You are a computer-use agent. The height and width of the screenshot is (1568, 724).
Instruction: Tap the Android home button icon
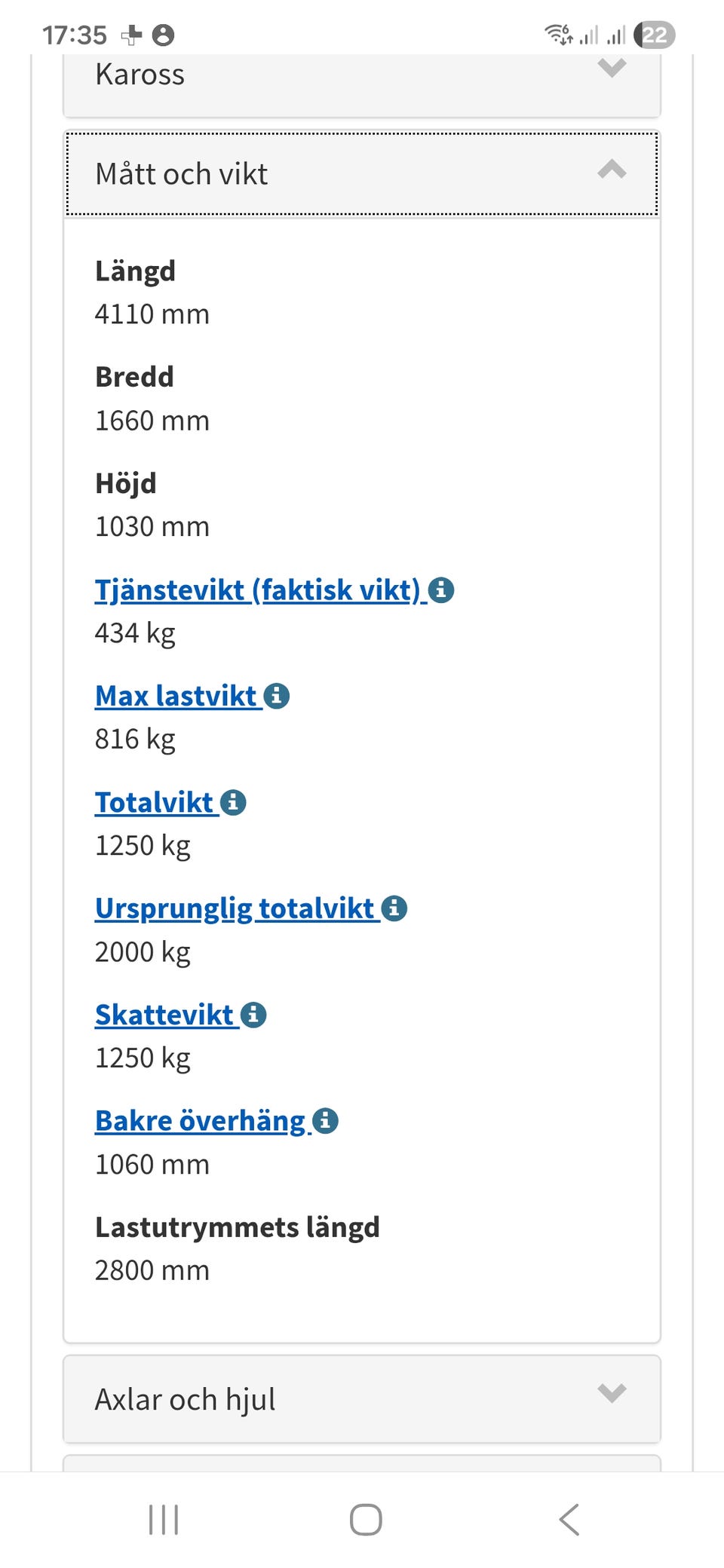(x=366, y=1519)
